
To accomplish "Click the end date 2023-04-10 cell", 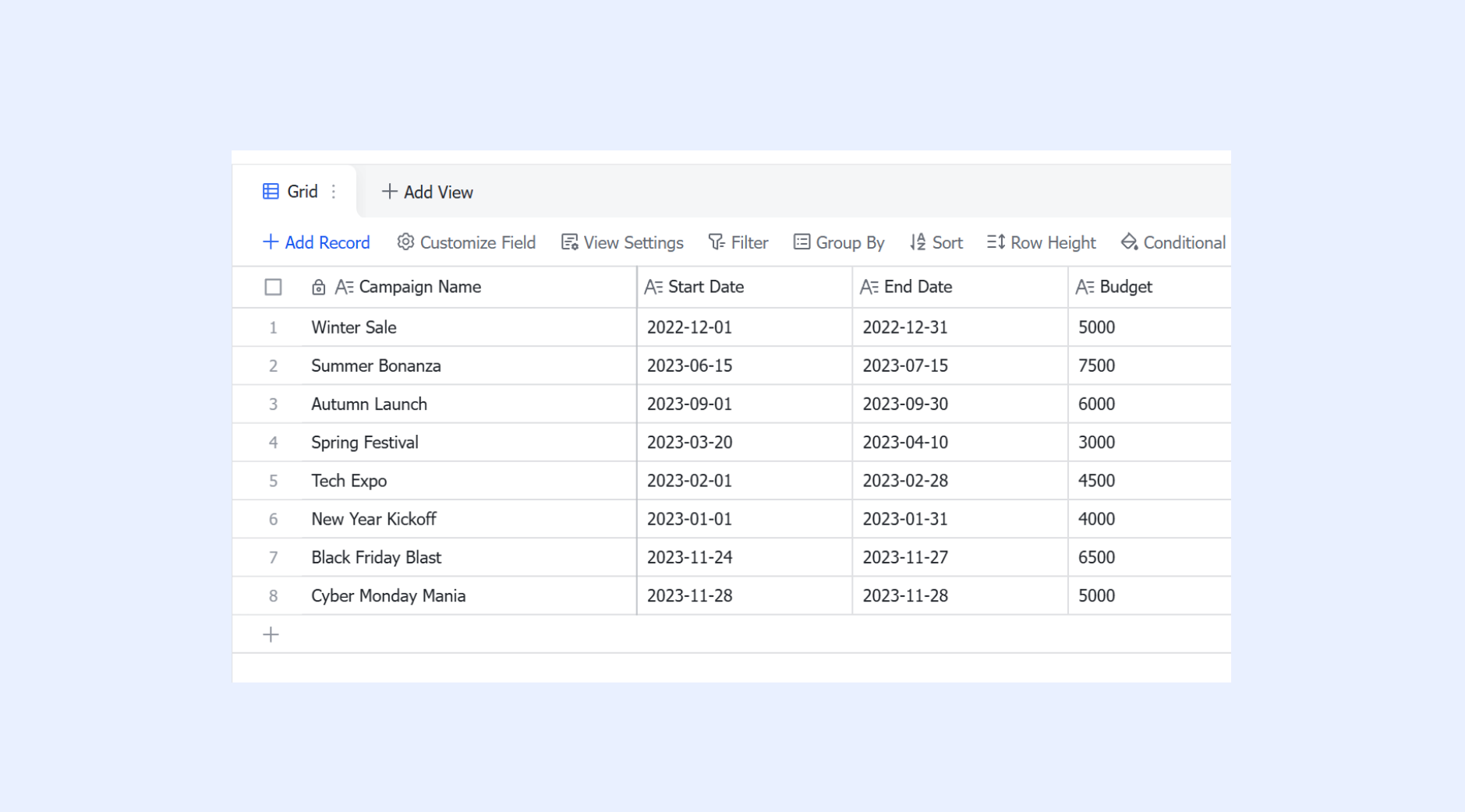I will [961, 443].
